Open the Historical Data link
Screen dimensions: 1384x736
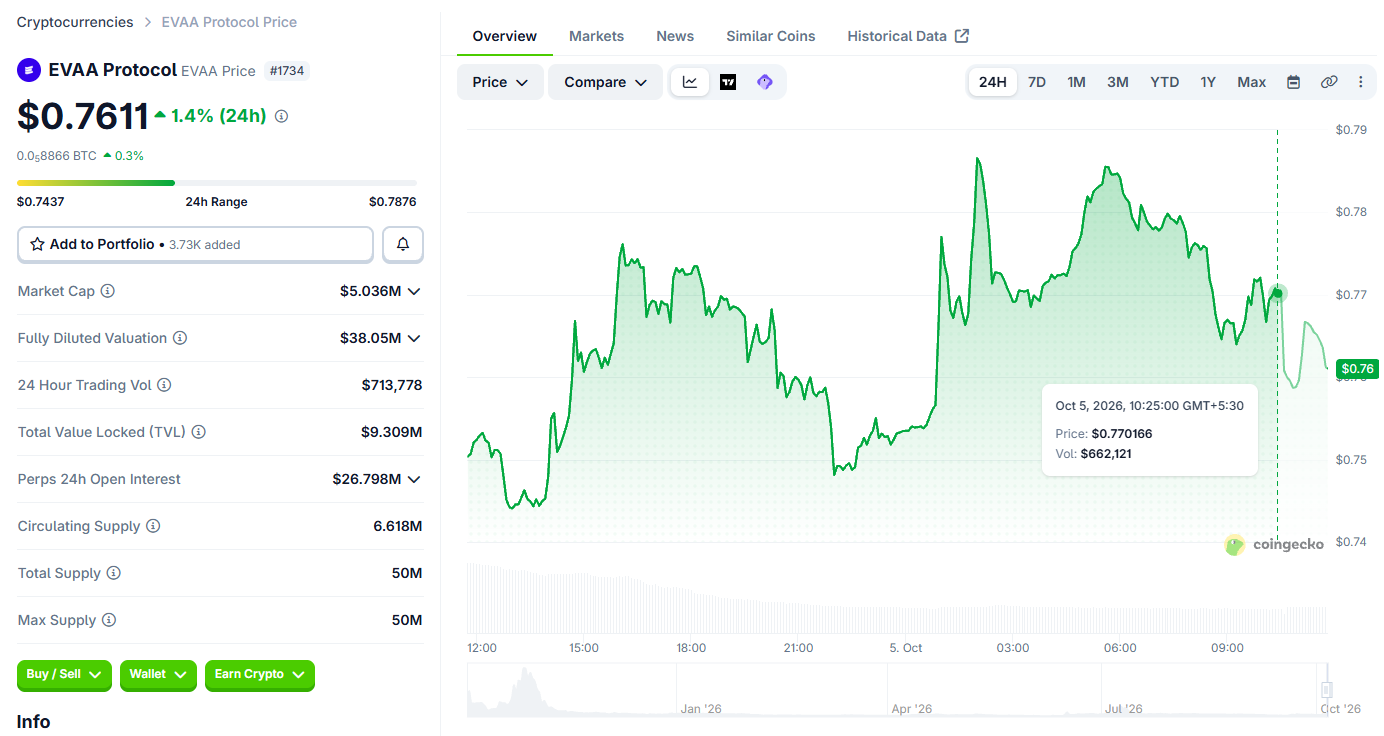click(x=908, y=36)
